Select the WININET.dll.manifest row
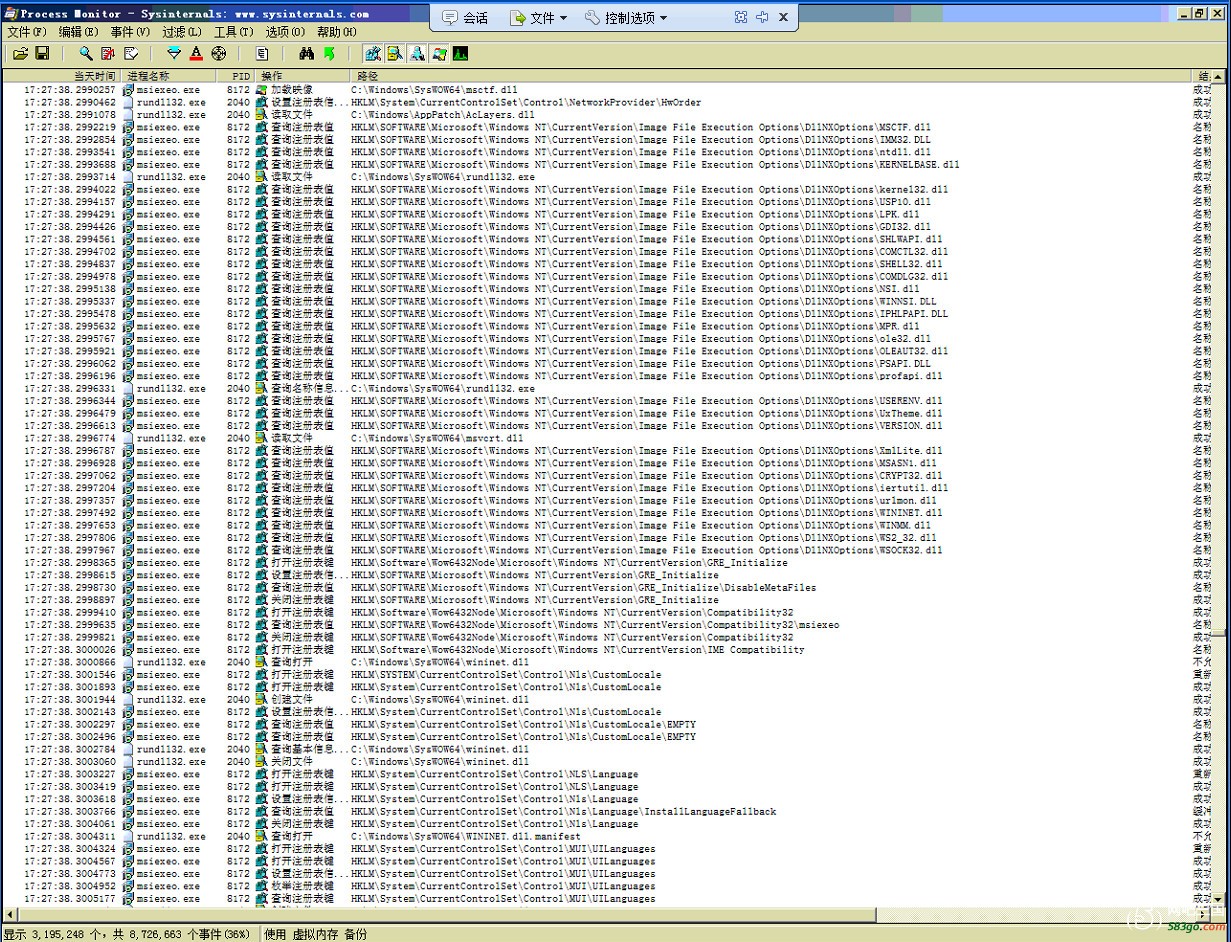 point(607,836)
